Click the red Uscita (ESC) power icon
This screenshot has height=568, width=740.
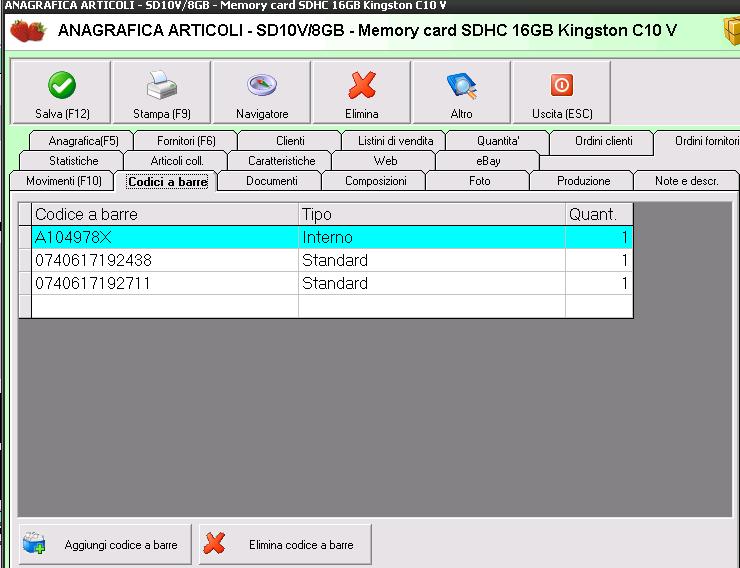click(562, 85)
